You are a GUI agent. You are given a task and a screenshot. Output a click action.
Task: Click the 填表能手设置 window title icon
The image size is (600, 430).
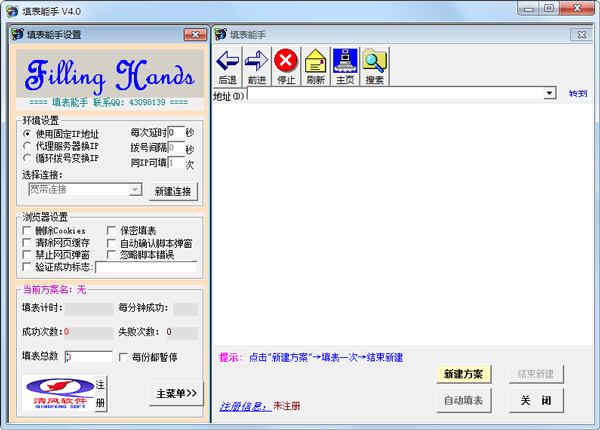(x=17, y=34)
